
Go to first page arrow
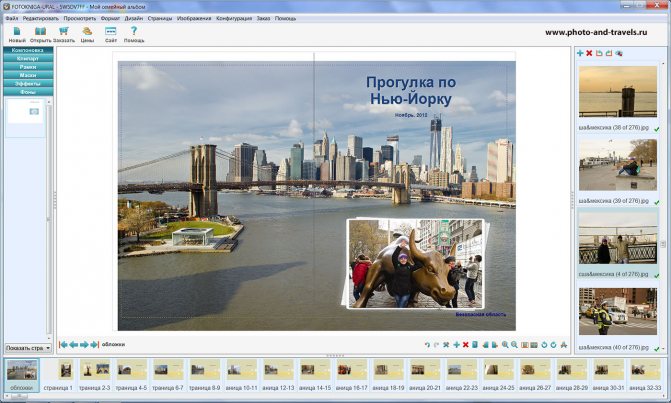click(63, 344)
